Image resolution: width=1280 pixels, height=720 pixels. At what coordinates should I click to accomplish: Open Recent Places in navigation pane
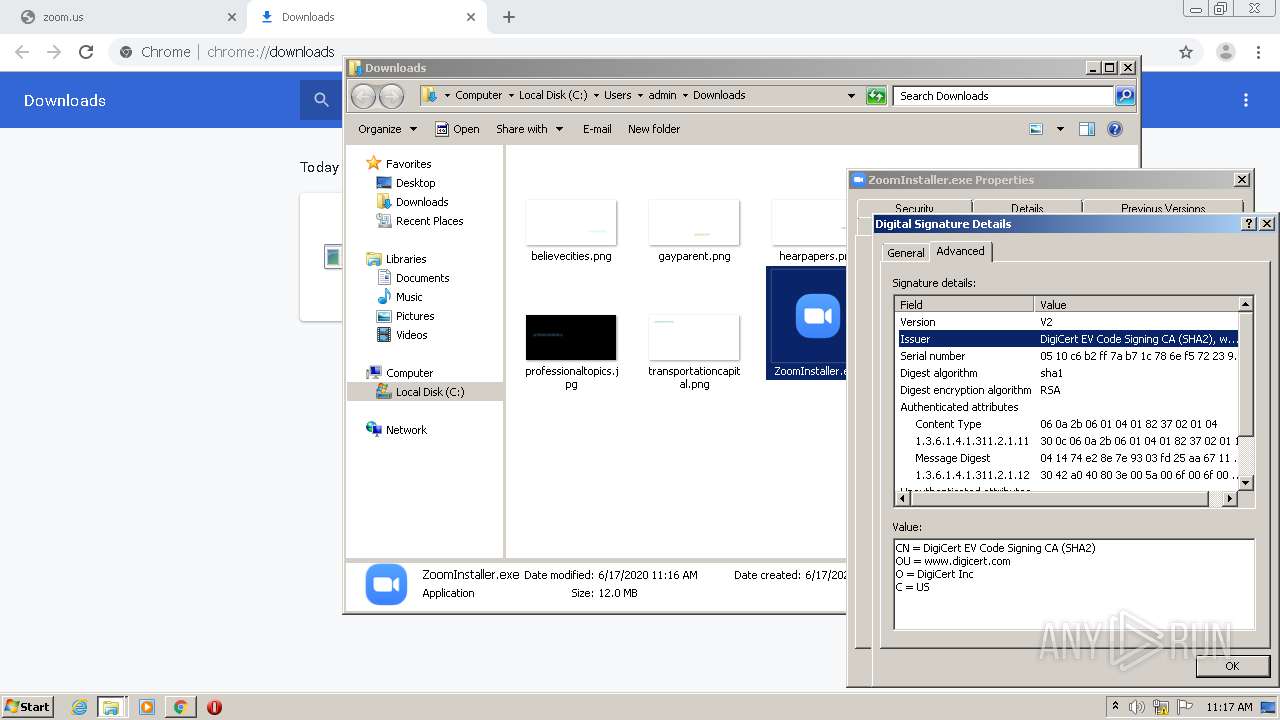(429, 221)
